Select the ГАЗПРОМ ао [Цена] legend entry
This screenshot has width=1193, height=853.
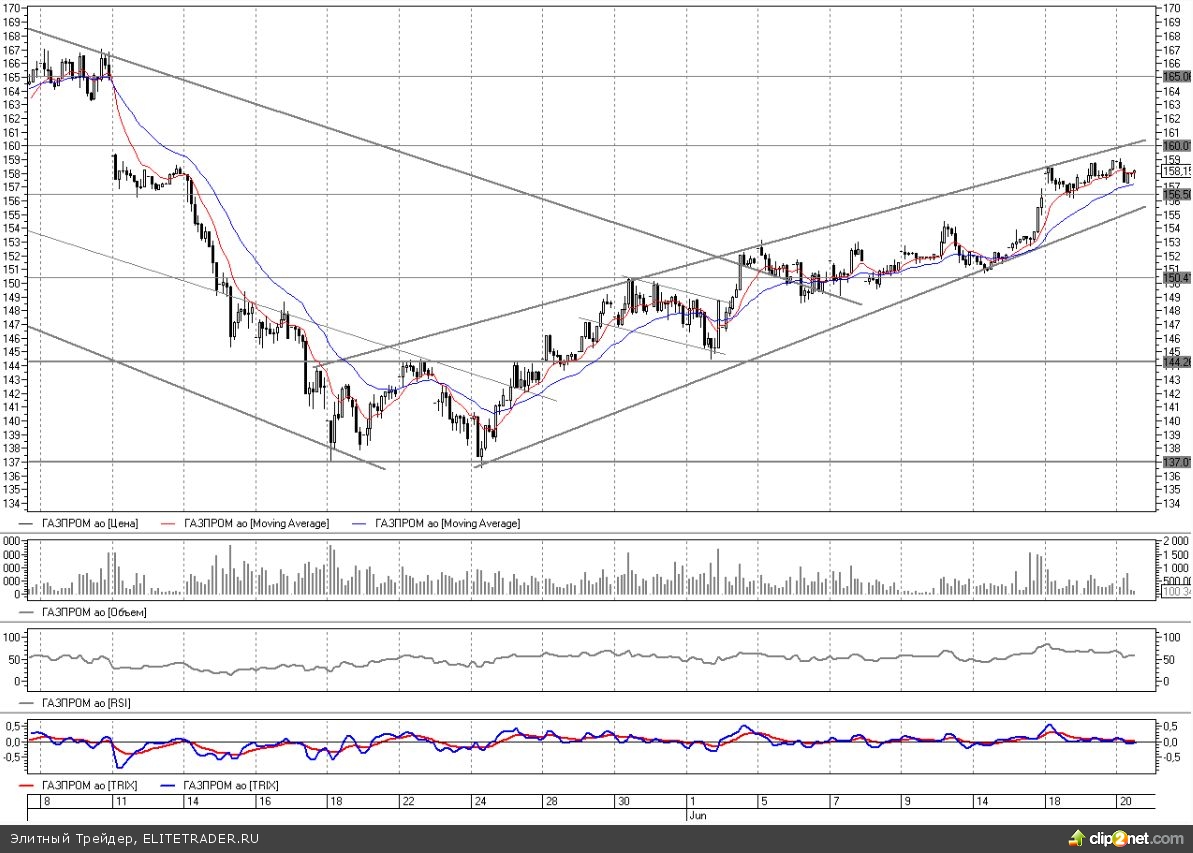pos(88,523)
